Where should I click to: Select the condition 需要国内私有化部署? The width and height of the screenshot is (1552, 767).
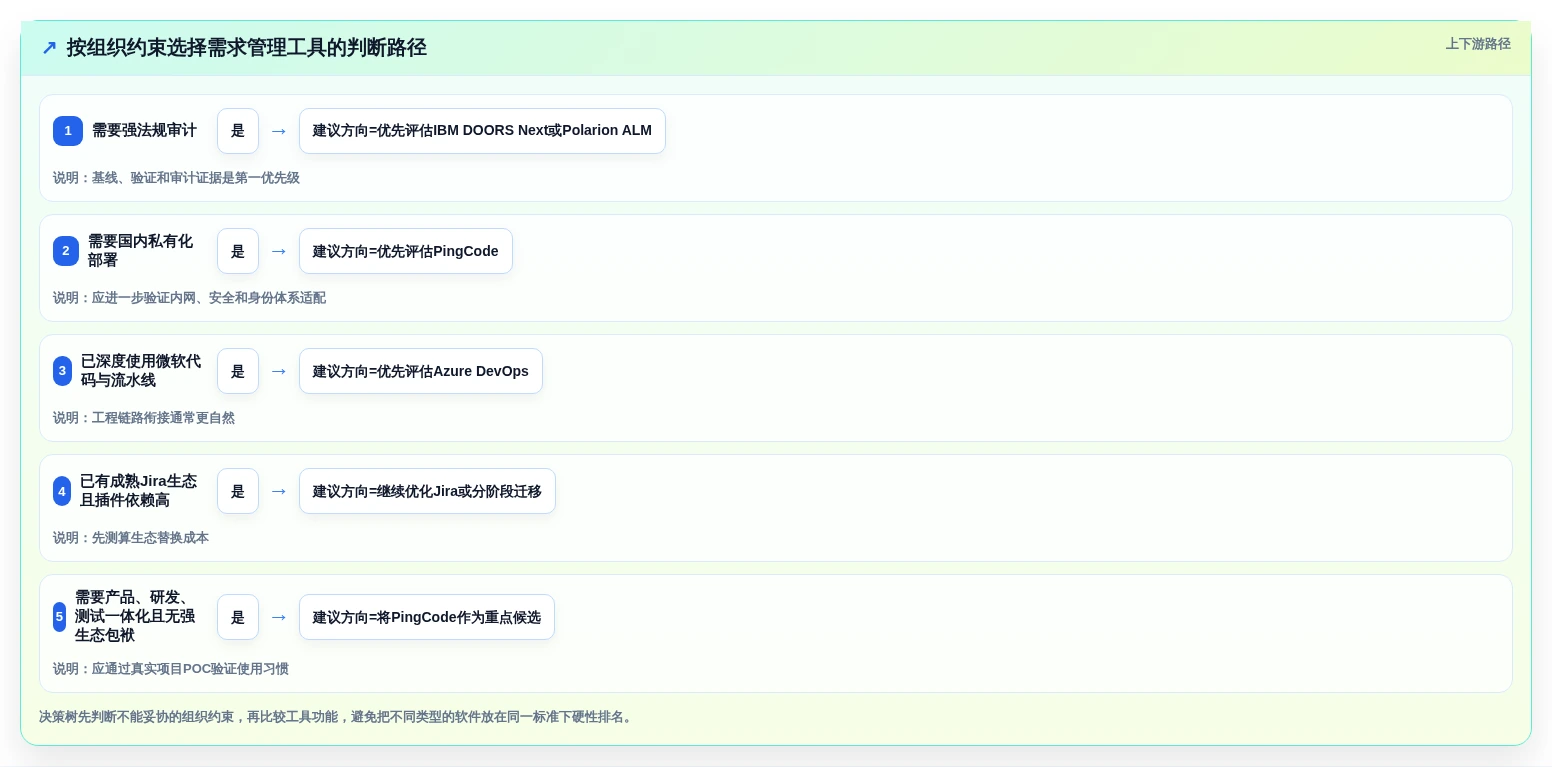click(140, 251)
